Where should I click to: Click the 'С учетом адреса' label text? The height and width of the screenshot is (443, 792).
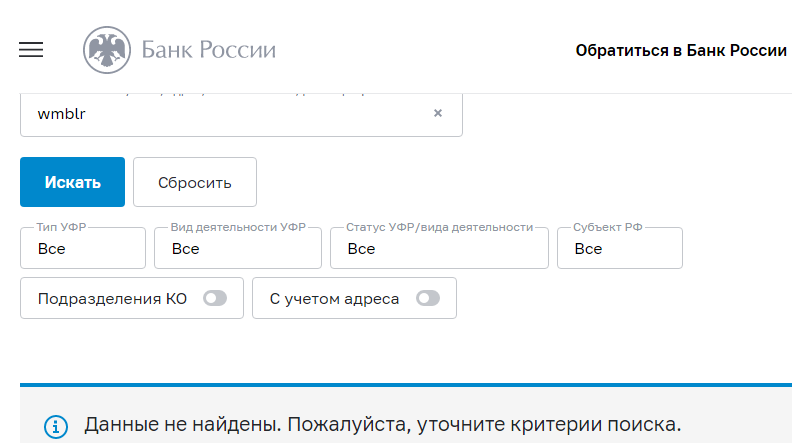tap(334, 298)
